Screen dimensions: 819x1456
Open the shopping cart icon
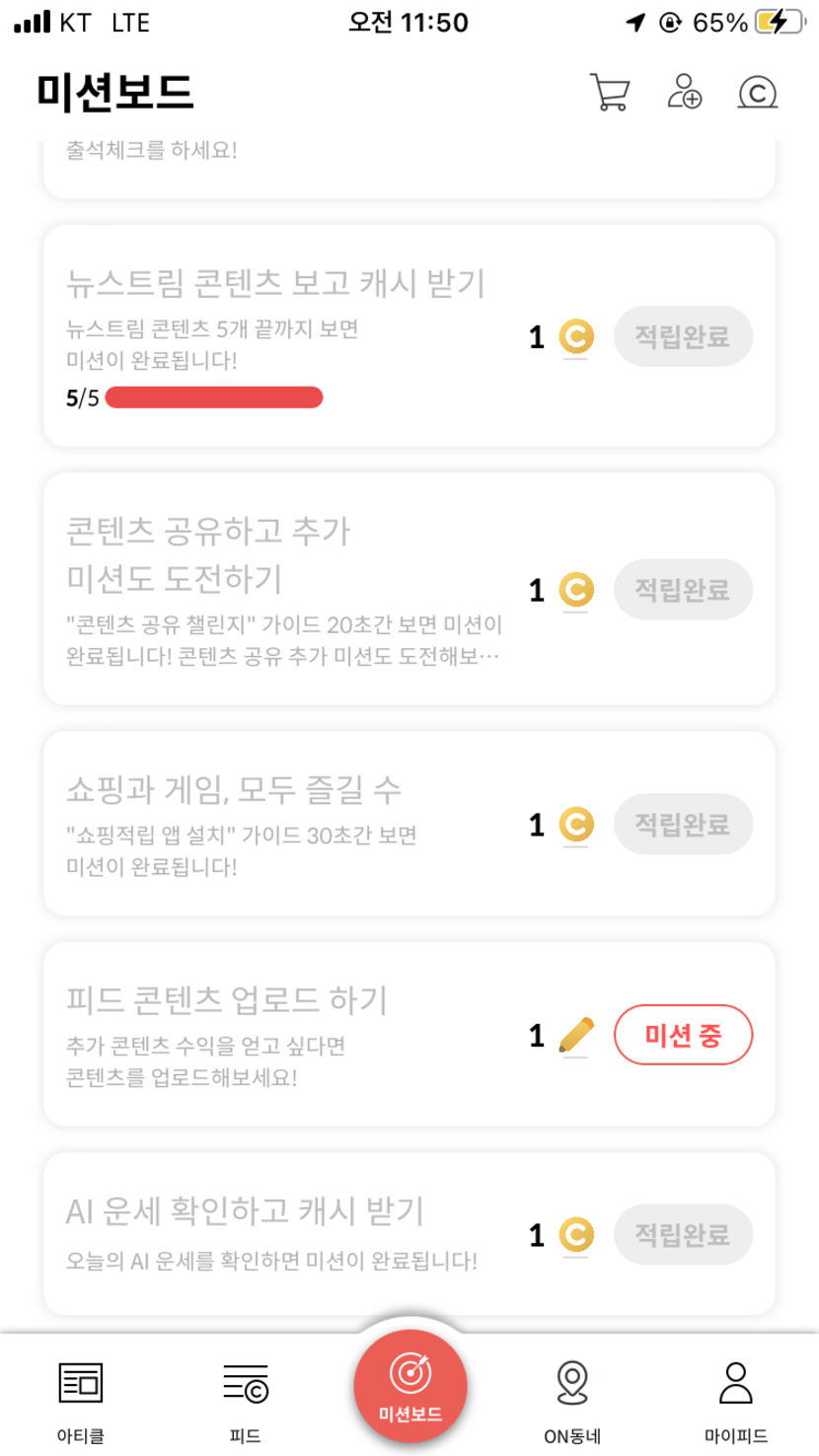pos(609,93)
